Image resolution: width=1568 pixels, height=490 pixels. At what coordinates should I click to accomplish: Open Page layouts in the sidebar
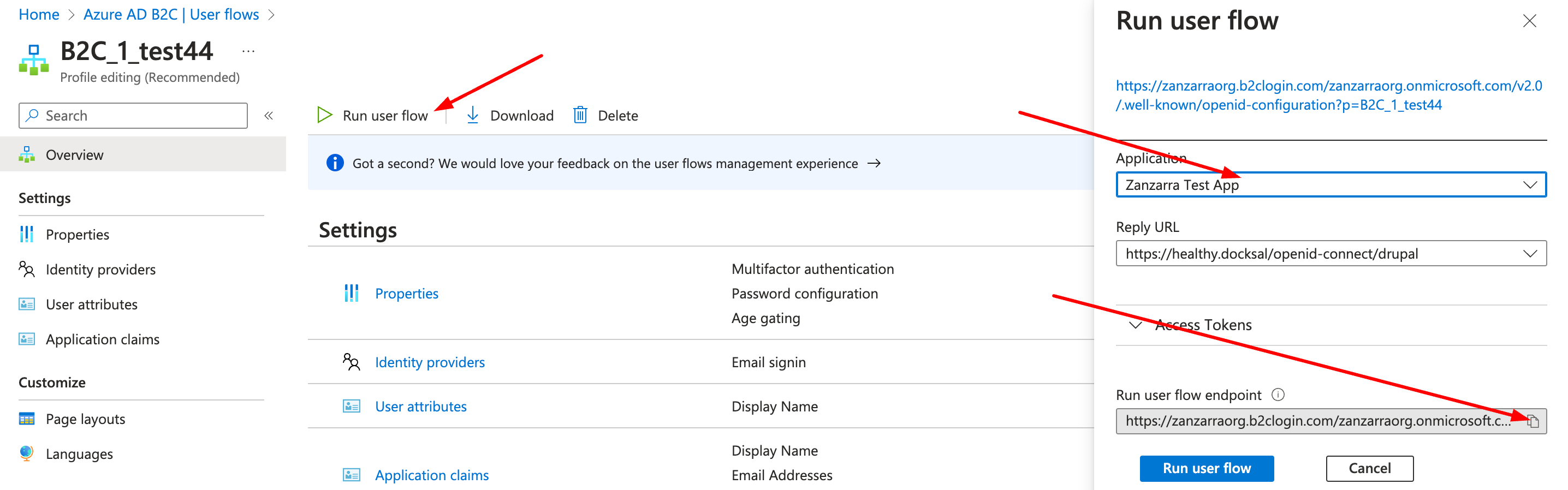click(85, 419)
